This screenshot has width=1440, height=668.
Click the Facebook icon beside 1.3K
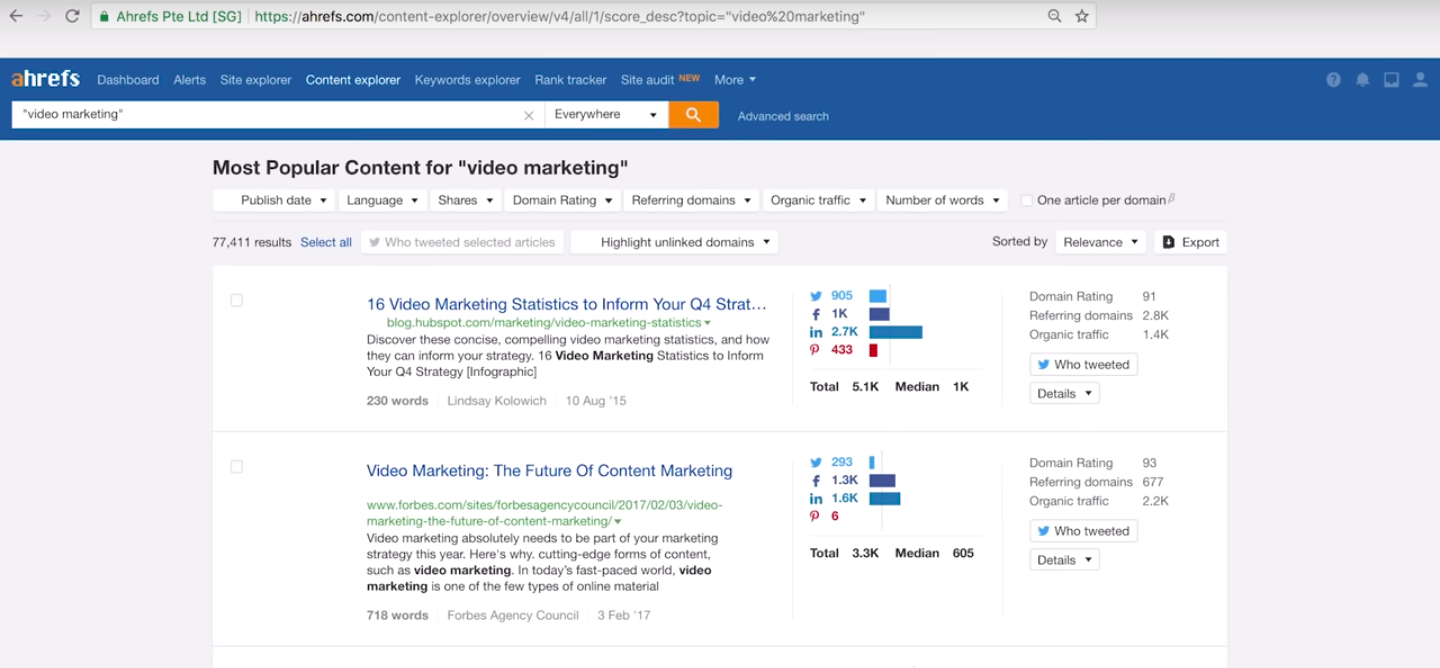click(x=816, y=481)
